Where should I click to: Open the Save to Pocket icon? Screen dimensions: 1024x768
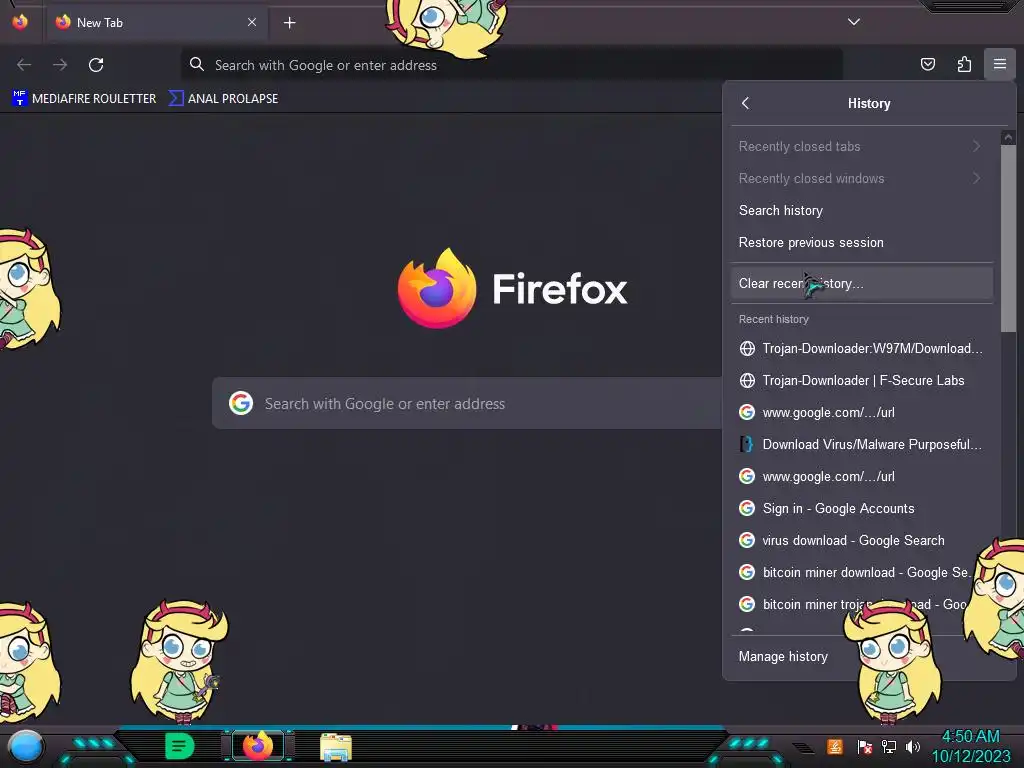pyautogui.click(x=927, y=64)
